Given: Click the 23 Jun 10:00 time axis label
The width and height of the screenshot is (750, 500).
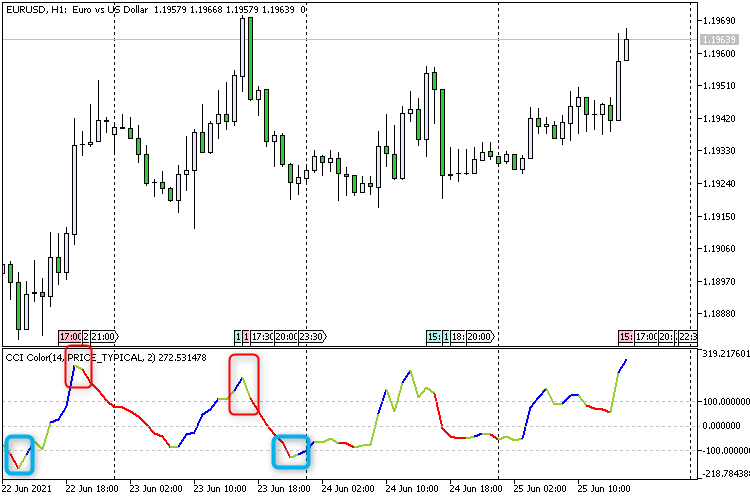Looking at the screenshot, I should [220, 489].
